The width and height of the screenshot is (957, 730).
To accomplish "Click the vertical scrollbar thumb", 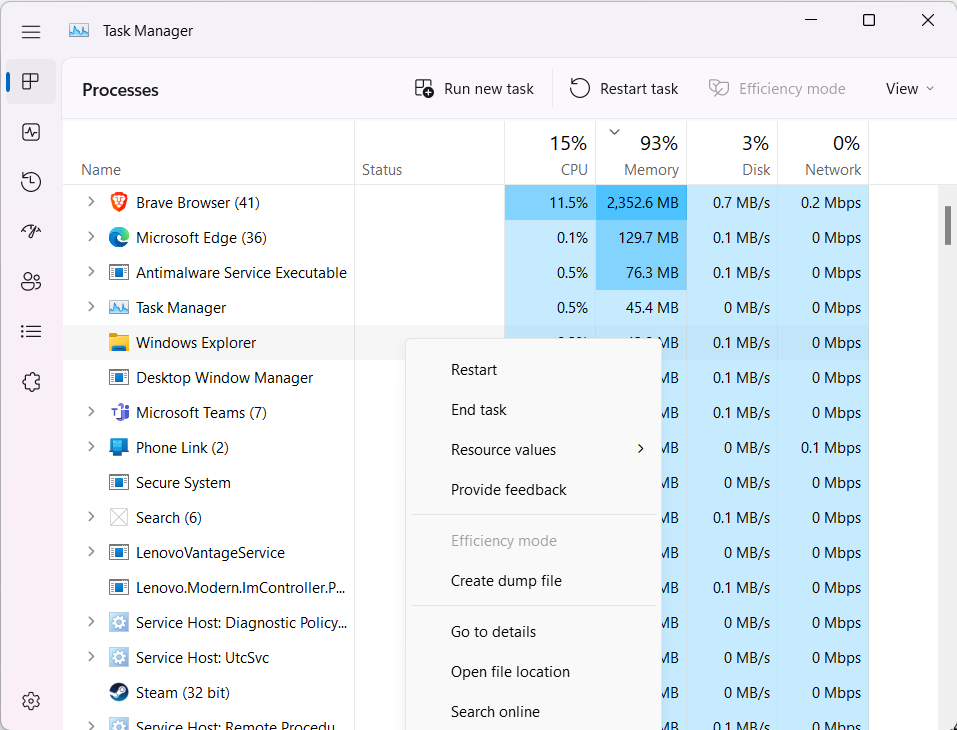I will click(x=947, y=225).
